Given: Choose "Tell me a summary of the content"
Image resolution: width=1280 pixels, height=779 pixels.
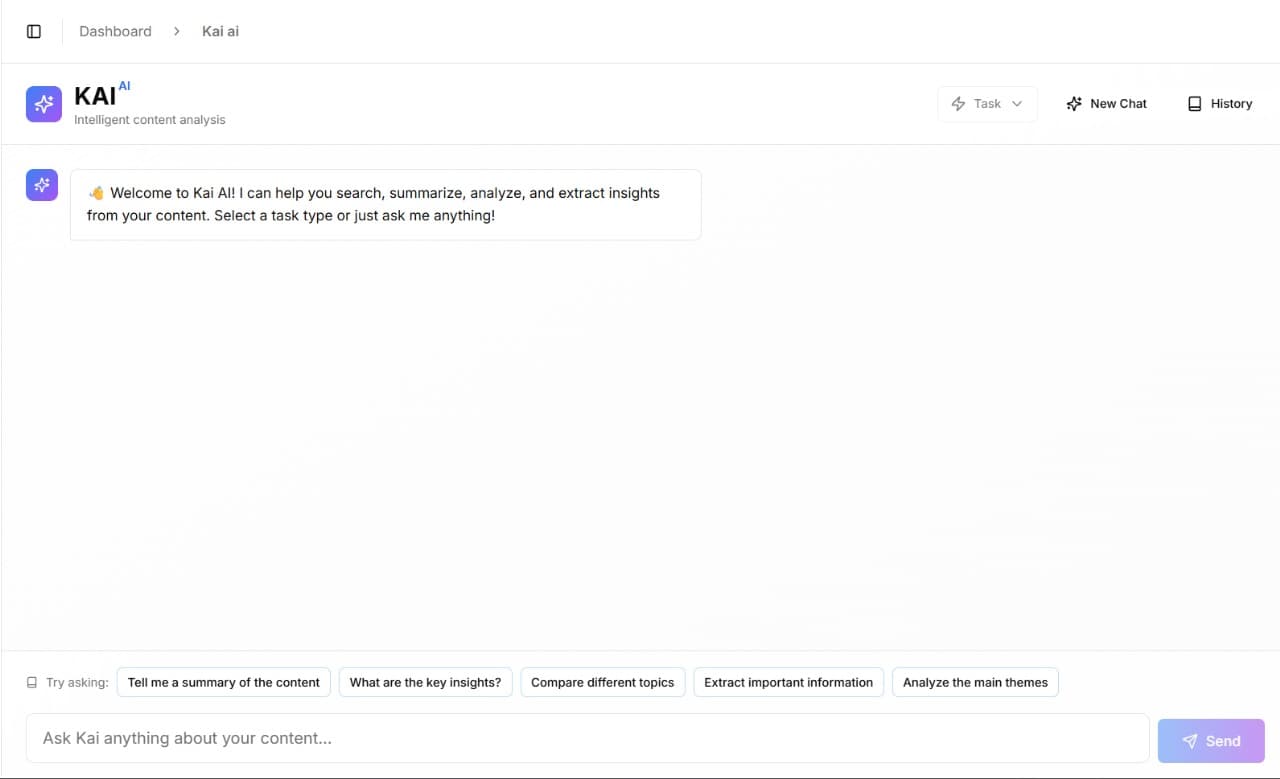Looking at the screenshot, I should 224,683.
